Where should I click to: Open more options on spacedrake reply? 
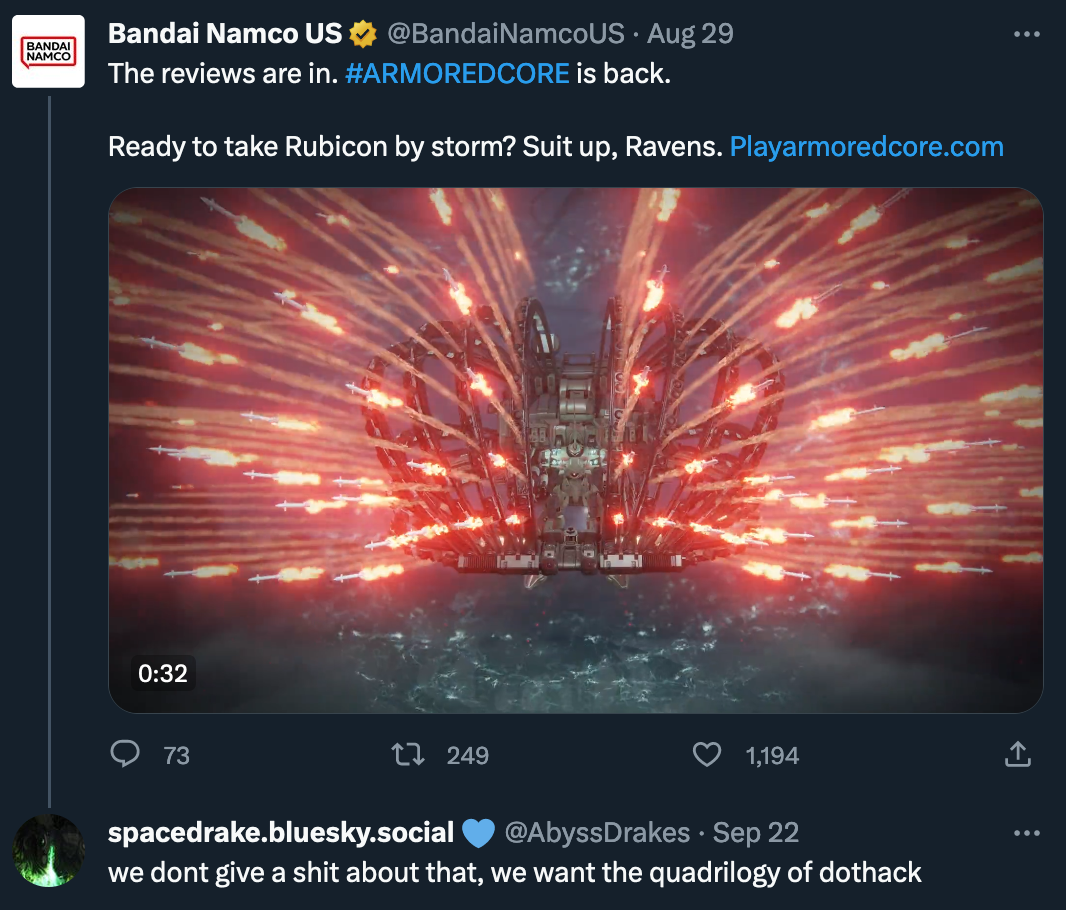tap(1027, 833)
